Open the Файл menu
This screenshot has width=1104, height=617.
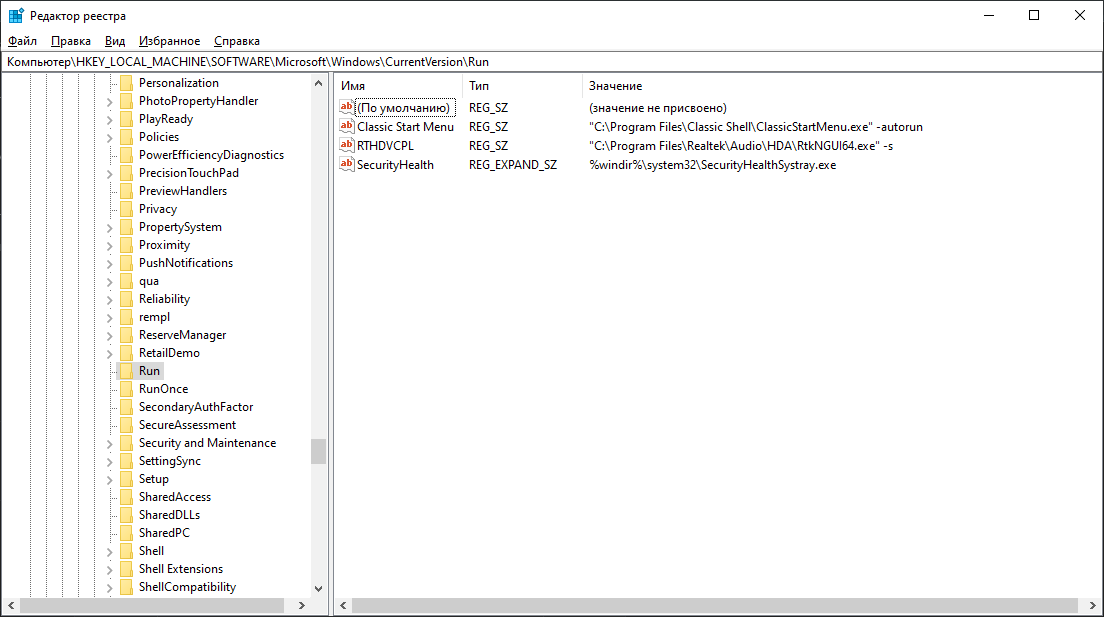click(x=23, y=41)
